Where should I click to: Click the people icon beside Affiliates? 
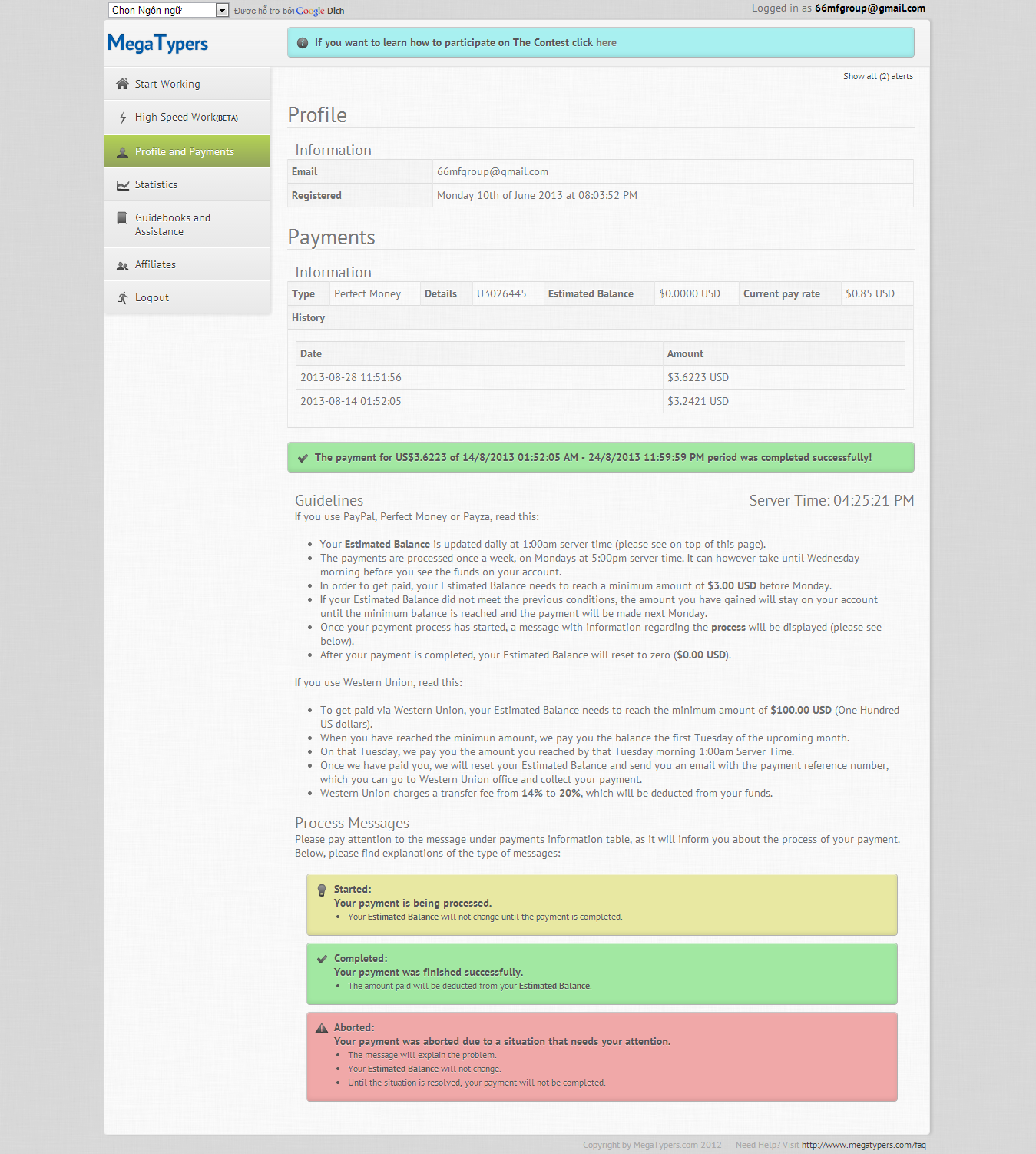(122, 265)
